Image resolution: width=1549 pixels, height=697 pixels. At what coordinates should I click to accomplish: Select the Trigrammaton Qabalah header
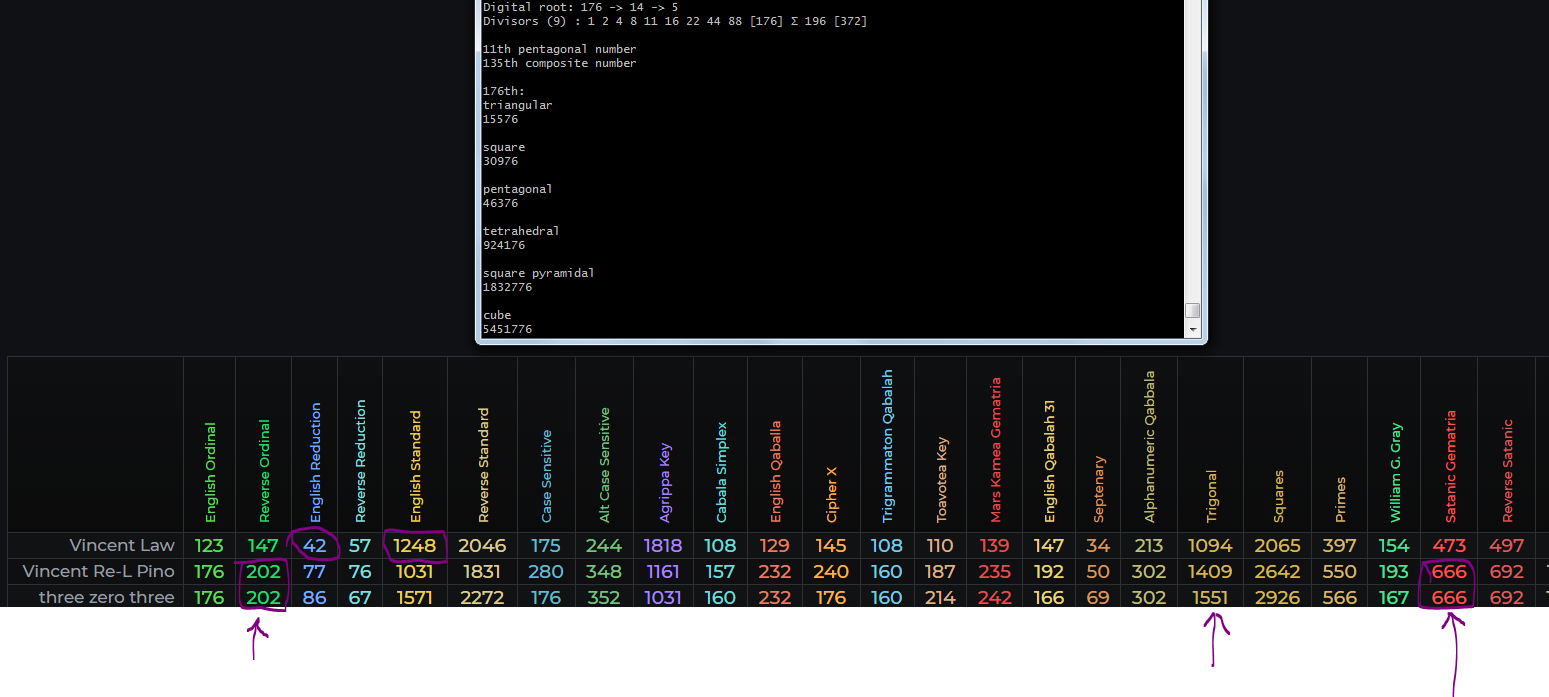(887, 446)
